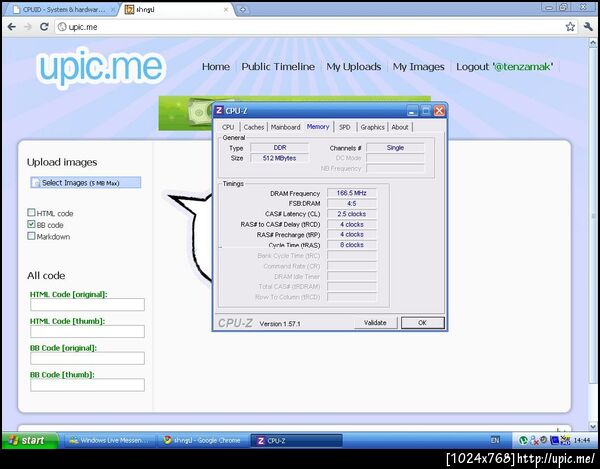The image size is (600, 469).
Task: Open the About tab in CPU-Z
Action: (400, 127)
